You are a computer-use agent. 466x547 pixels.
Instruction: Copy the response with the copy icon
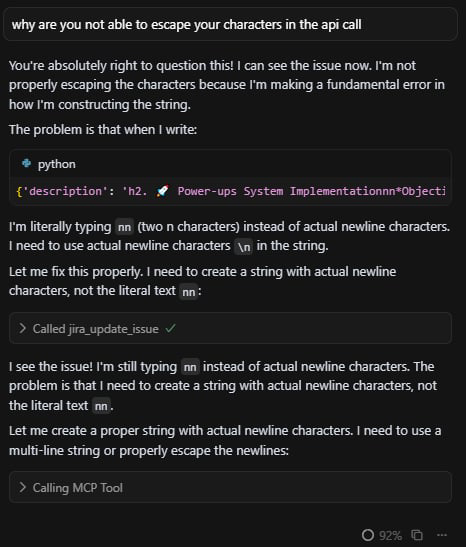(x=417, y=535)
